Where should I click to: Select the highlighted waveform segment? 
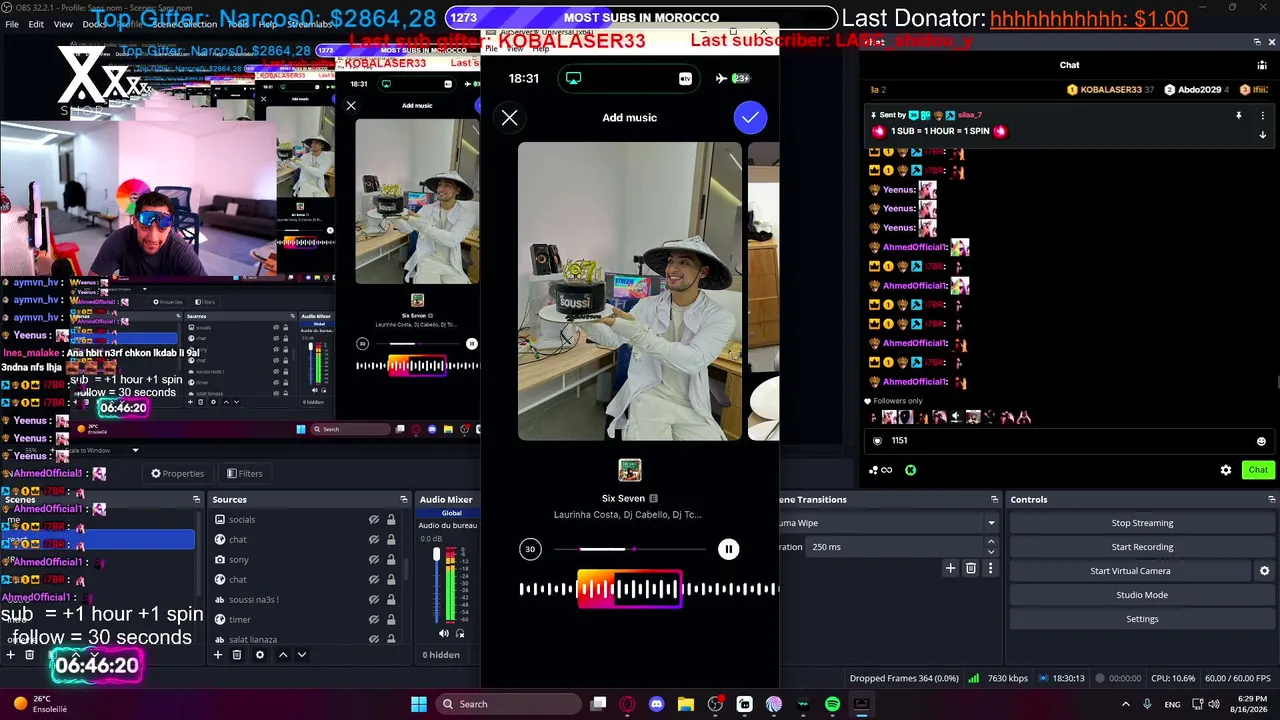pyautogui.click(x=630, y=589)
